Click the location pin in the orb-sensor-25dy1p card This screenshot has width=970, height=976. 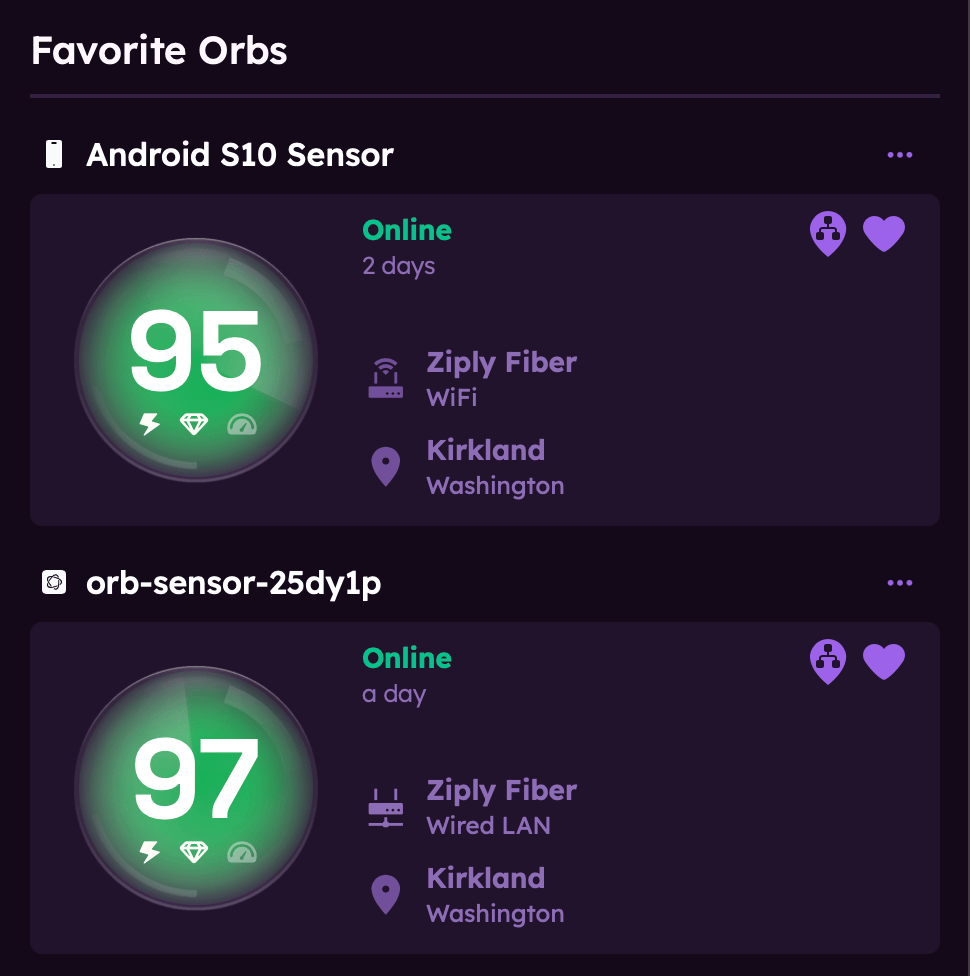coord(385,895)
